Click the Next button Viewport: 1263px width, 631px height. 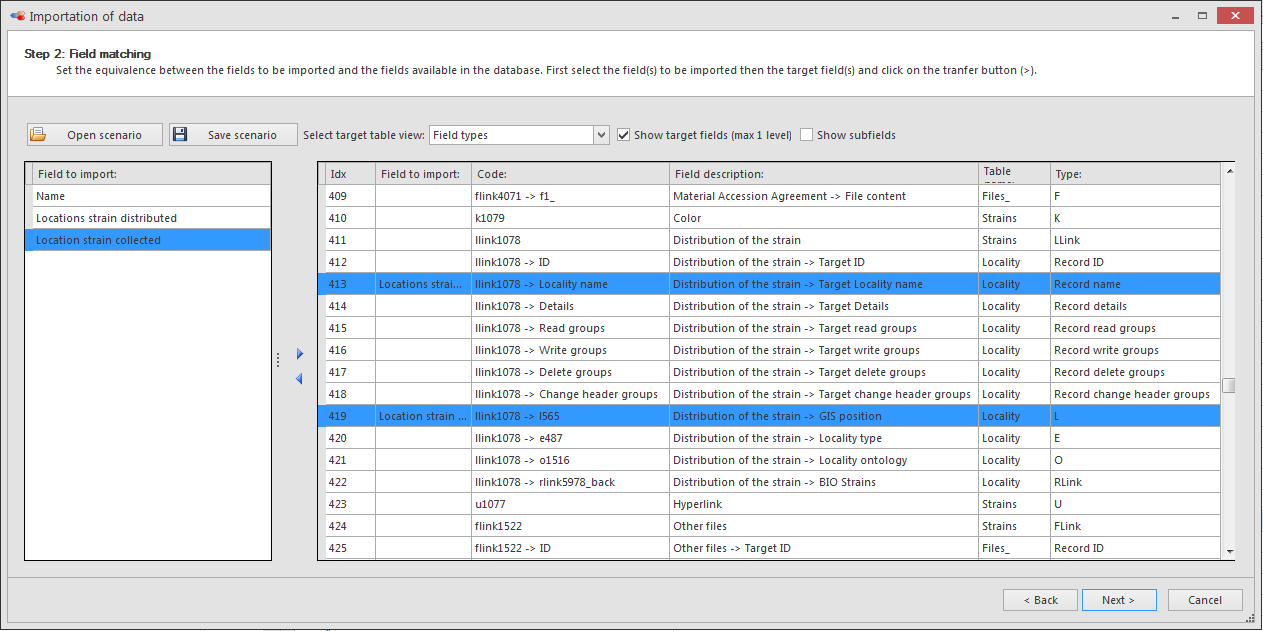(1118, 600)
